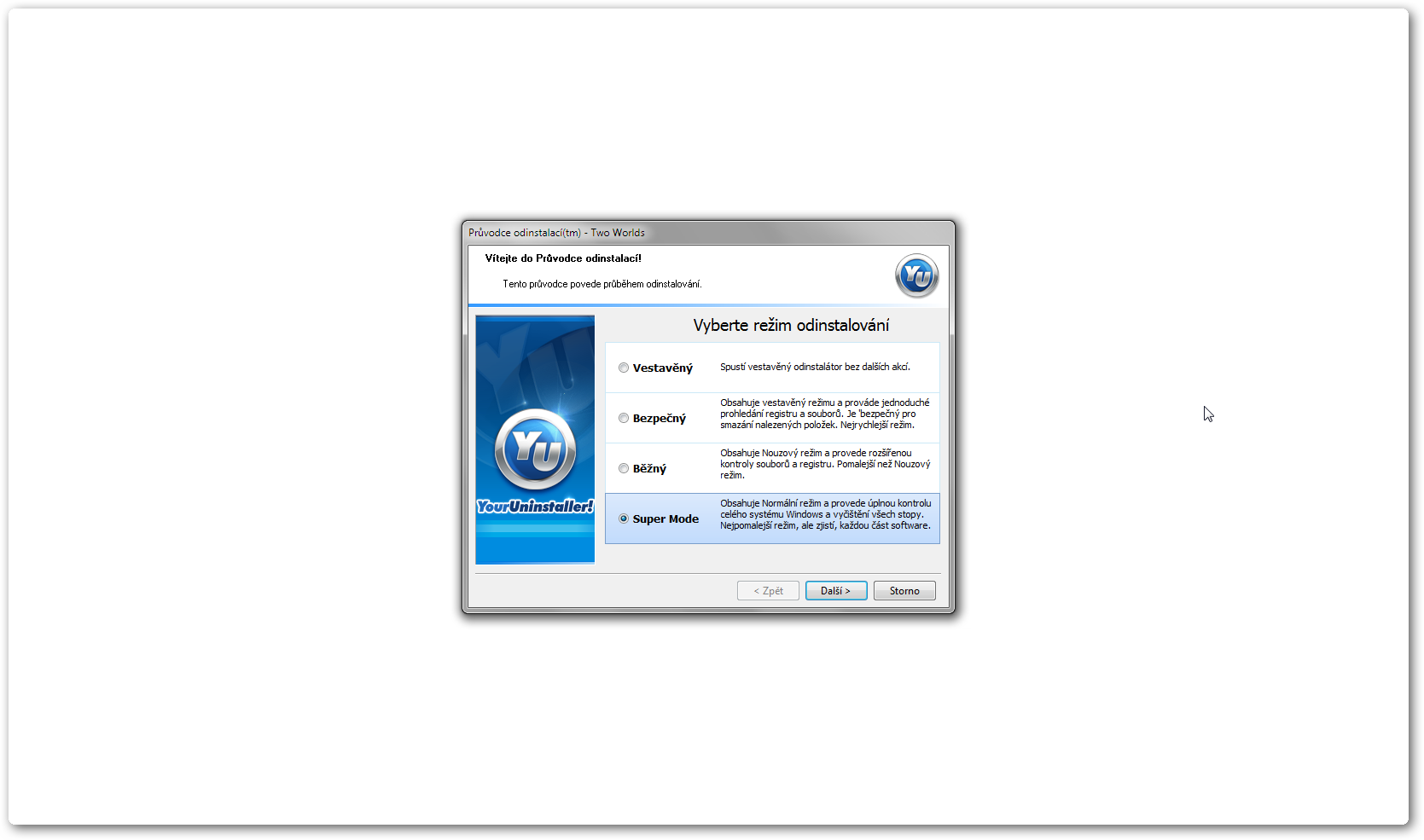Click the round YU logo in dialog header
The width and height of the screenshot is (1424, 840).
[x=916, y=275]
